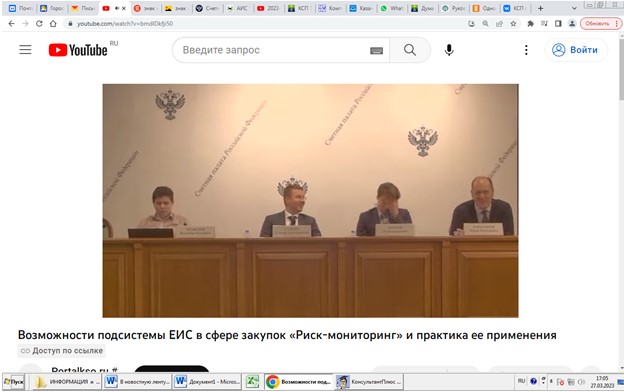Go back with browser back arrow
624x392 pixels.
11,23
